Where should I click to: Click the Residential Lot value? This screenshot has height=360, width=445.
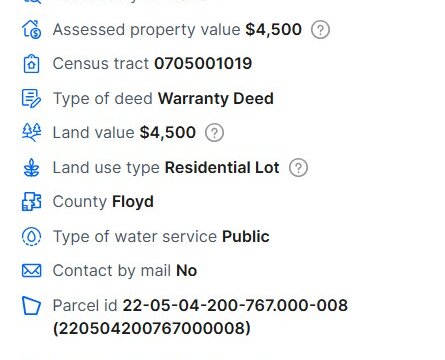tap(222, 167)
